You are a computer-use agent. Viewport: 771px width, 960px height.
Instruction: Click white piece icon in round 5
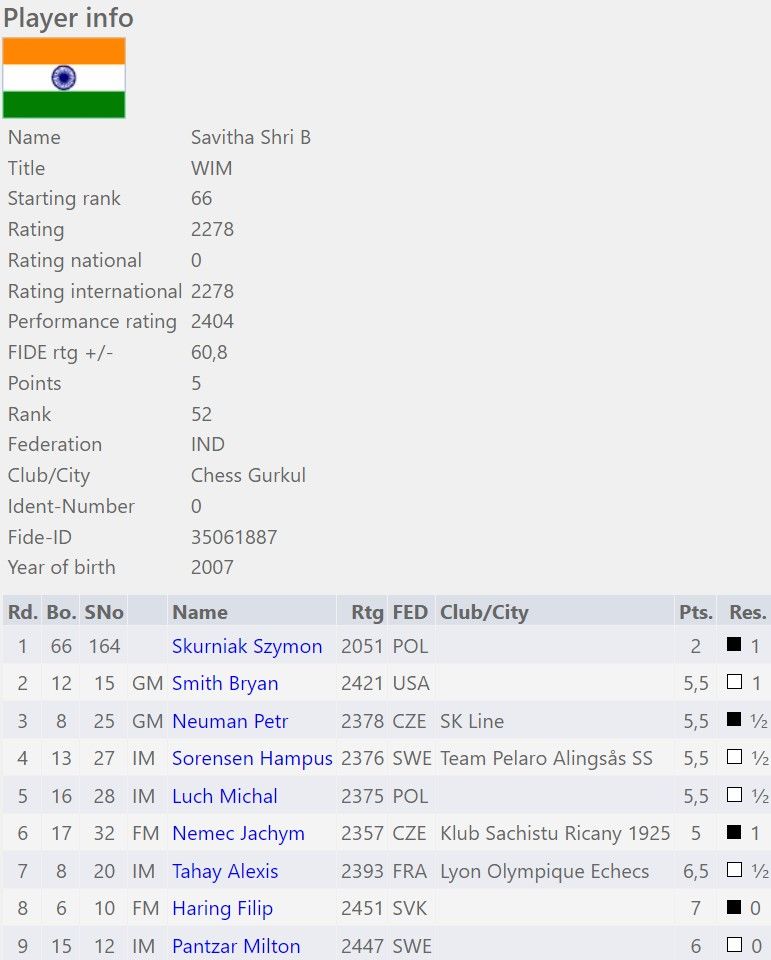pos(734,795)
